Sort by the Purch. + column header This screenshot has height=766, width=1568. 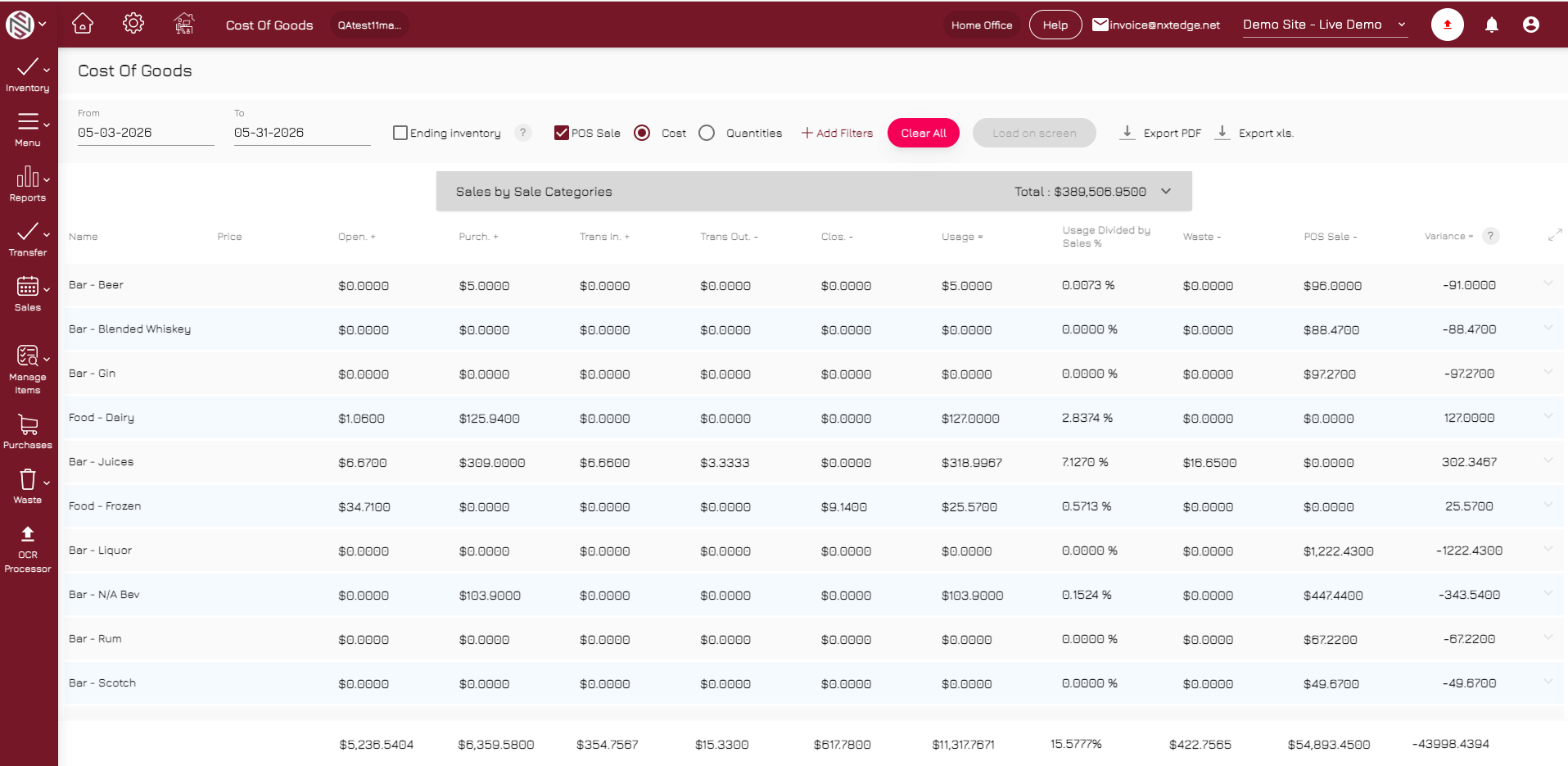click(x=478, y=237)
